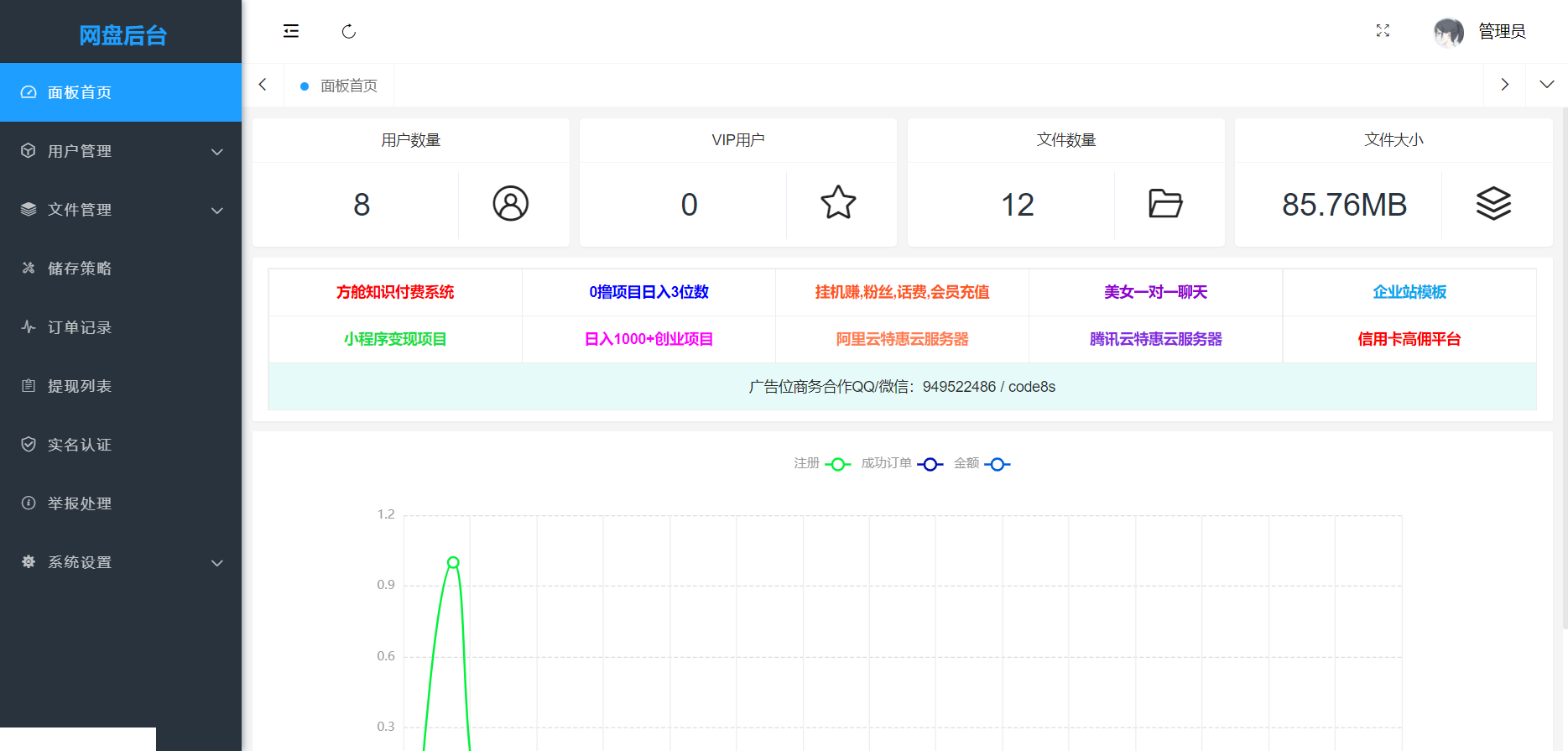Click the administrator avatar image

pos(1449,32)
